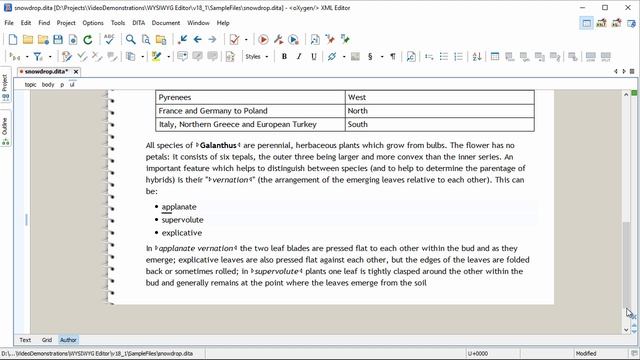Expand the copy/paste special dropdown arrow

(142, 57)
